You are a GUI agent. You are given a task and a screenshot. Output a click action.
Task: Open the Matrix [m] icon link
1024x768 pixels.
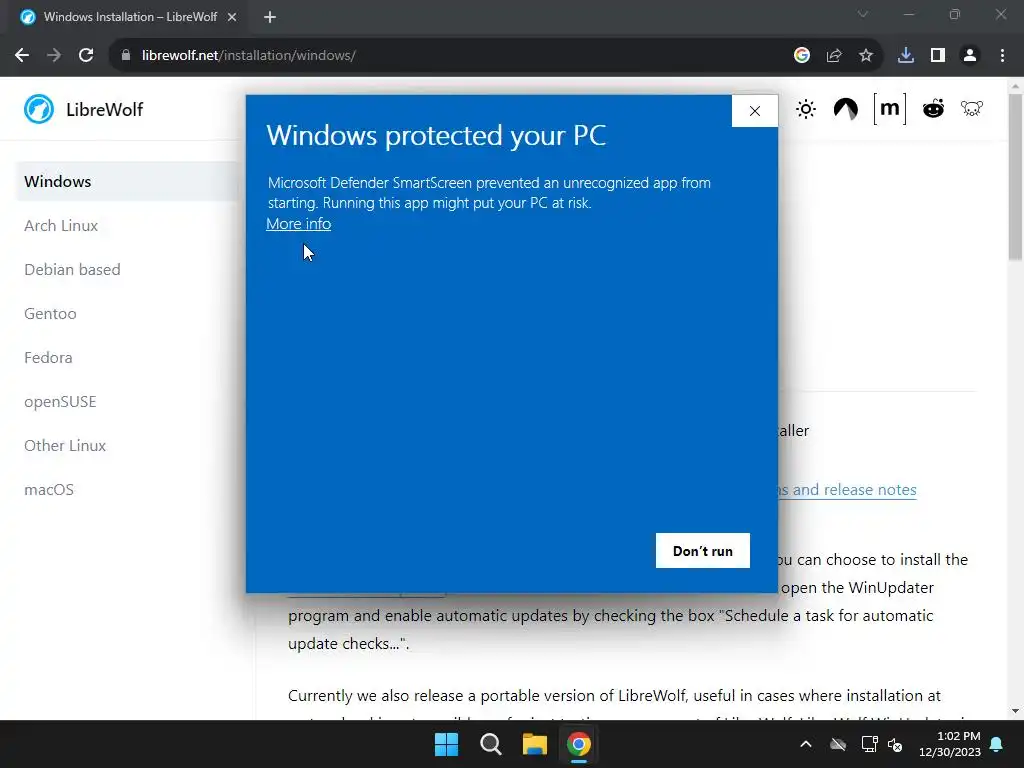889,108
